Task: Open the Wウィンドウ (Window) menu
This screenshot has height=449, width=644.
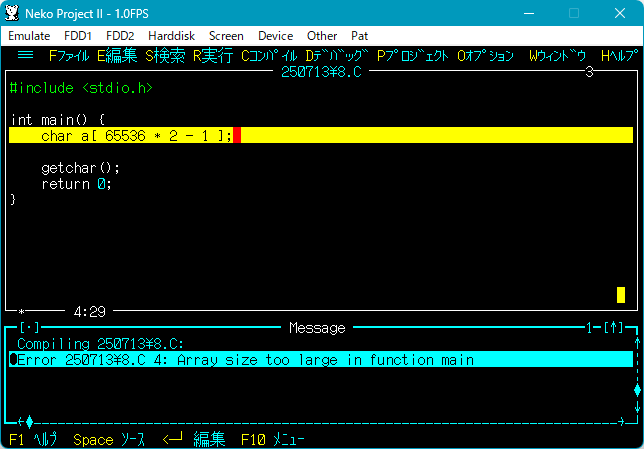Action: click(557, 55)
